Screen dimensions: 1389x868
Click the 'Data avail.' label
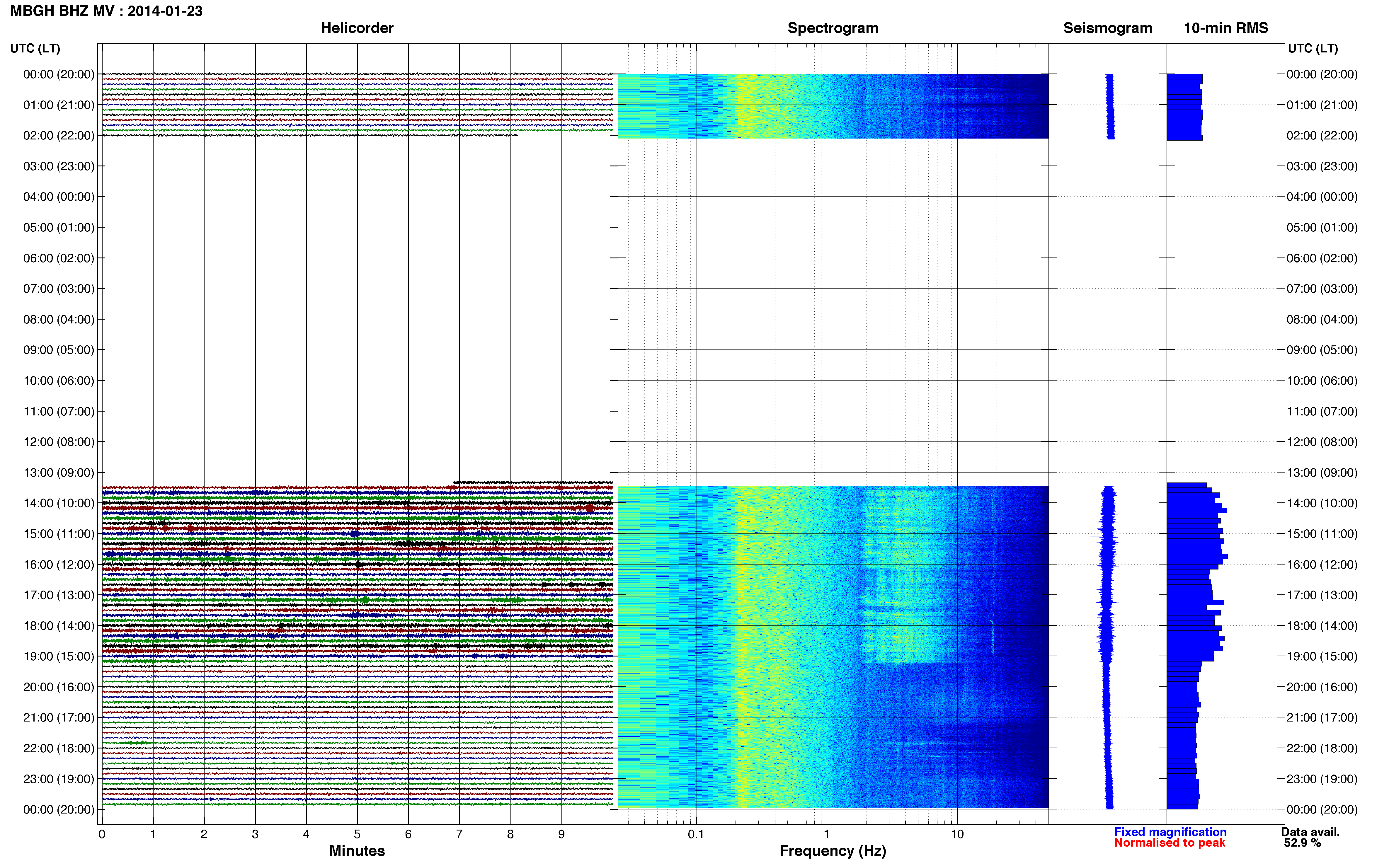tap(1310, 832)
